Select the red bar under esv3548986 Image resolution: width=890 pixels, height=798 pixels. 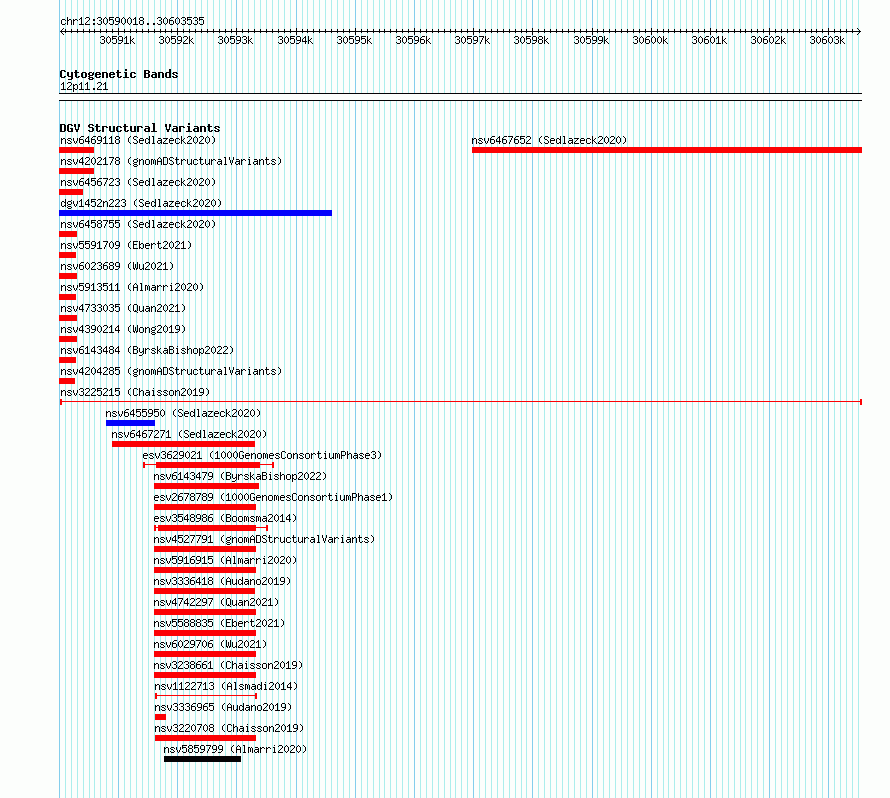click(211, 528)
